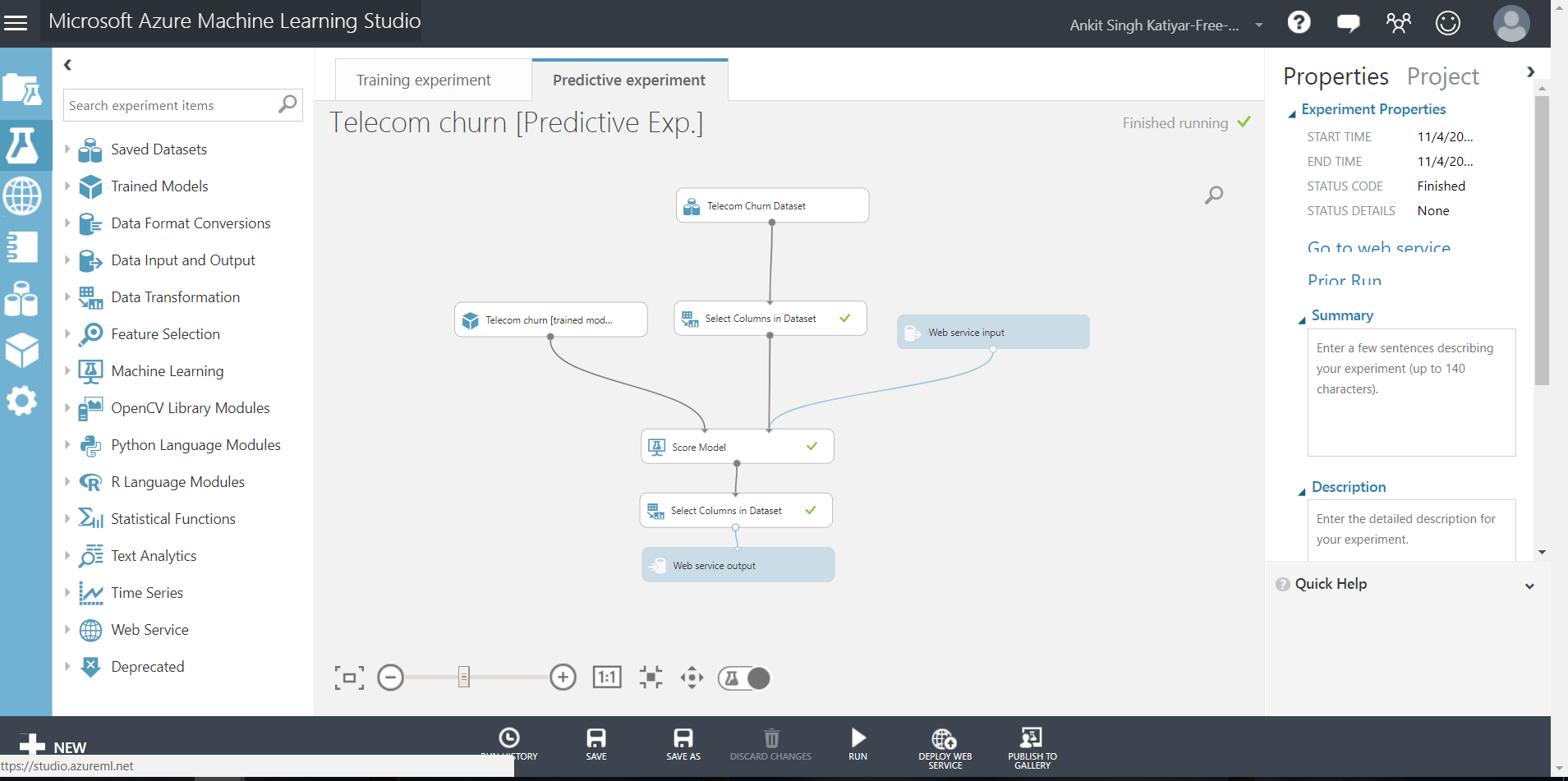
Task: Click the Properties pane scrollbar
Action: pos(1542,241)
